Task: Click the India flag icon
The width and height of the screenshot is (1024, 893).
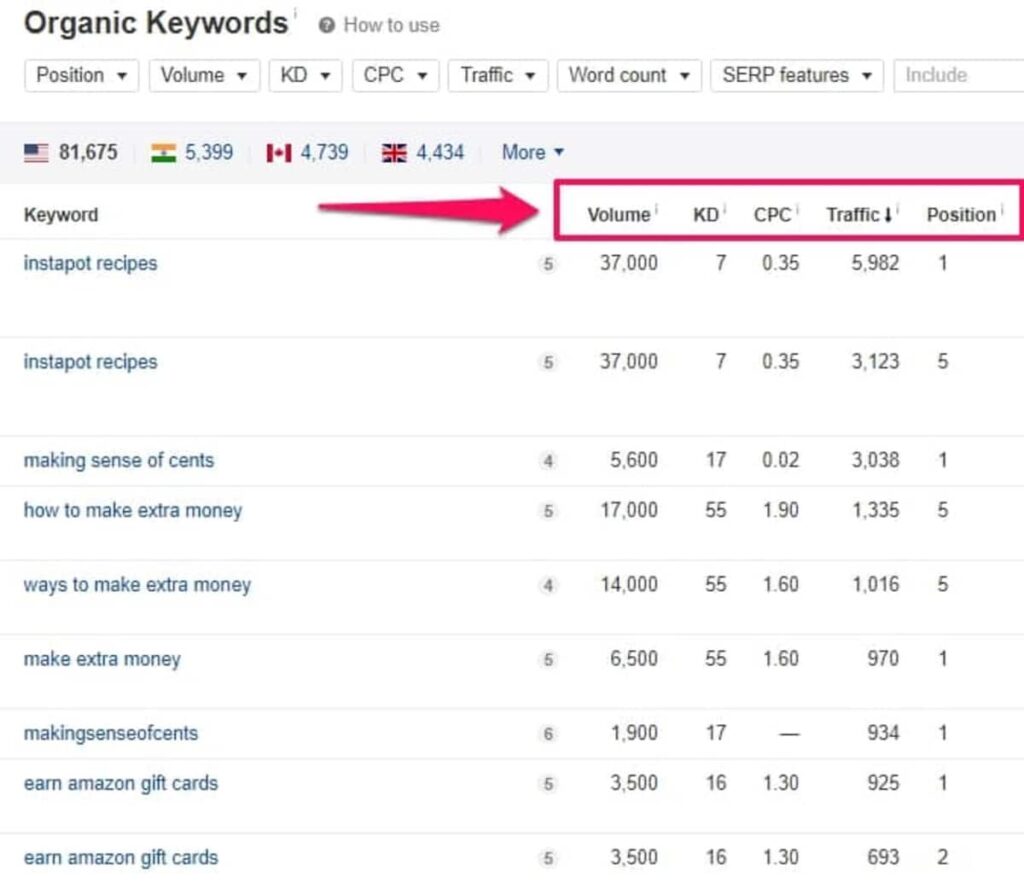Action: point(163,153)
